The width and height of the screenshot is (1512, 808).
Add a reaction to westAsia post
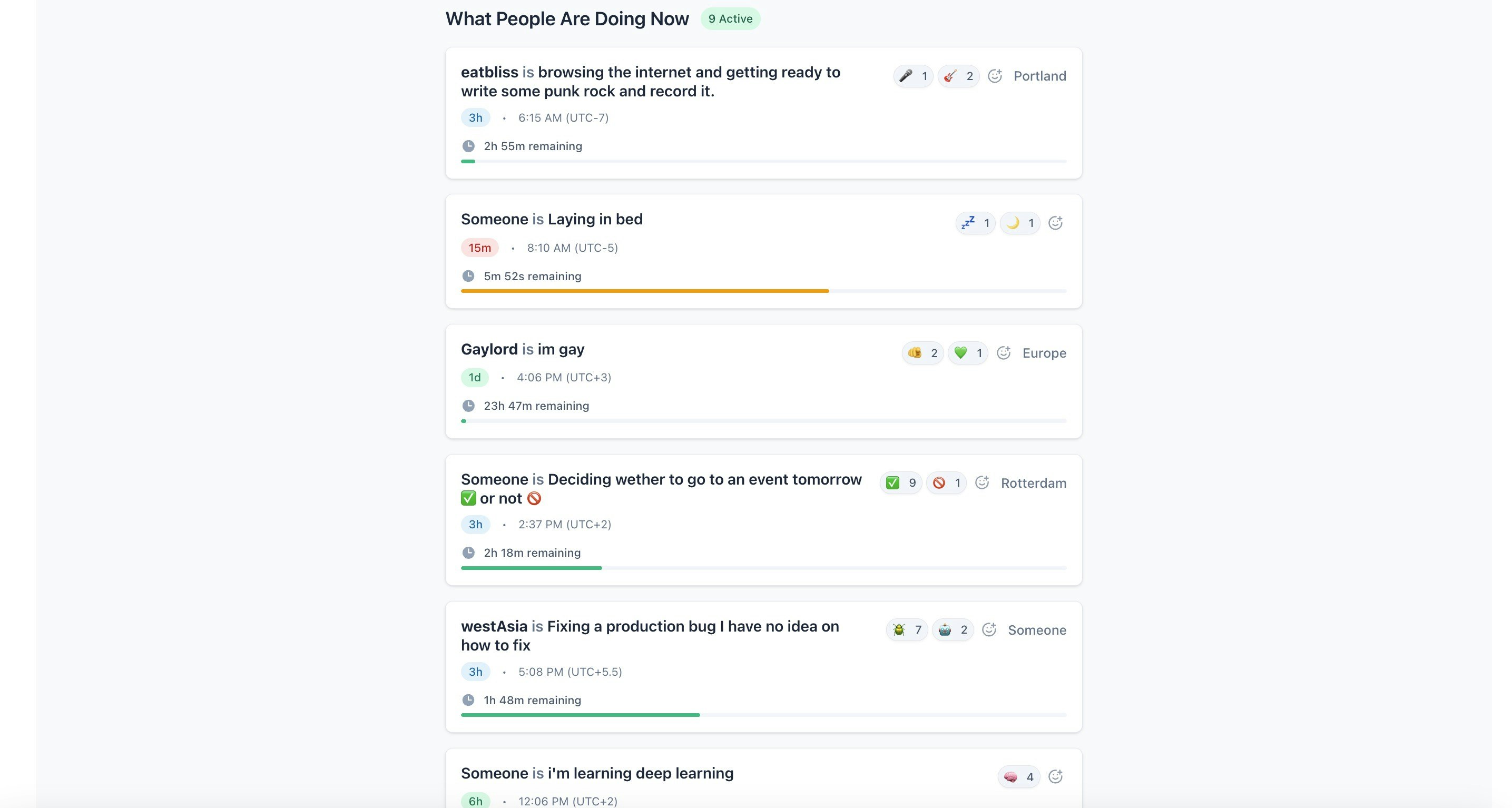click(989, 630)
